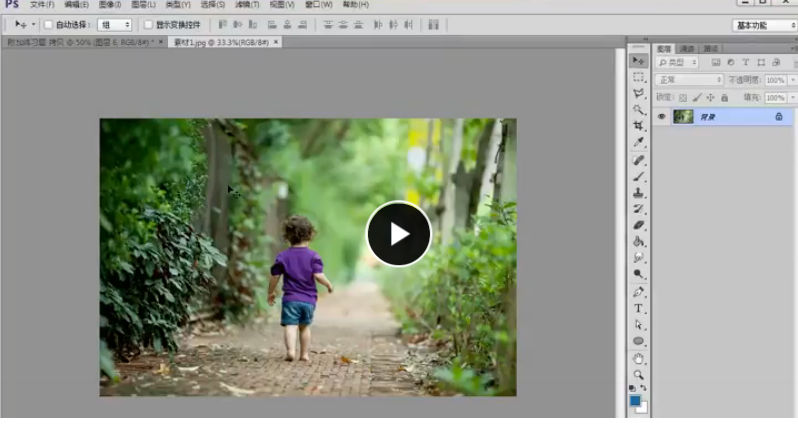This screenshot has width=798, height=441.
Task: Open the 类型 layer filter dropdown
Action: point(677,62)
